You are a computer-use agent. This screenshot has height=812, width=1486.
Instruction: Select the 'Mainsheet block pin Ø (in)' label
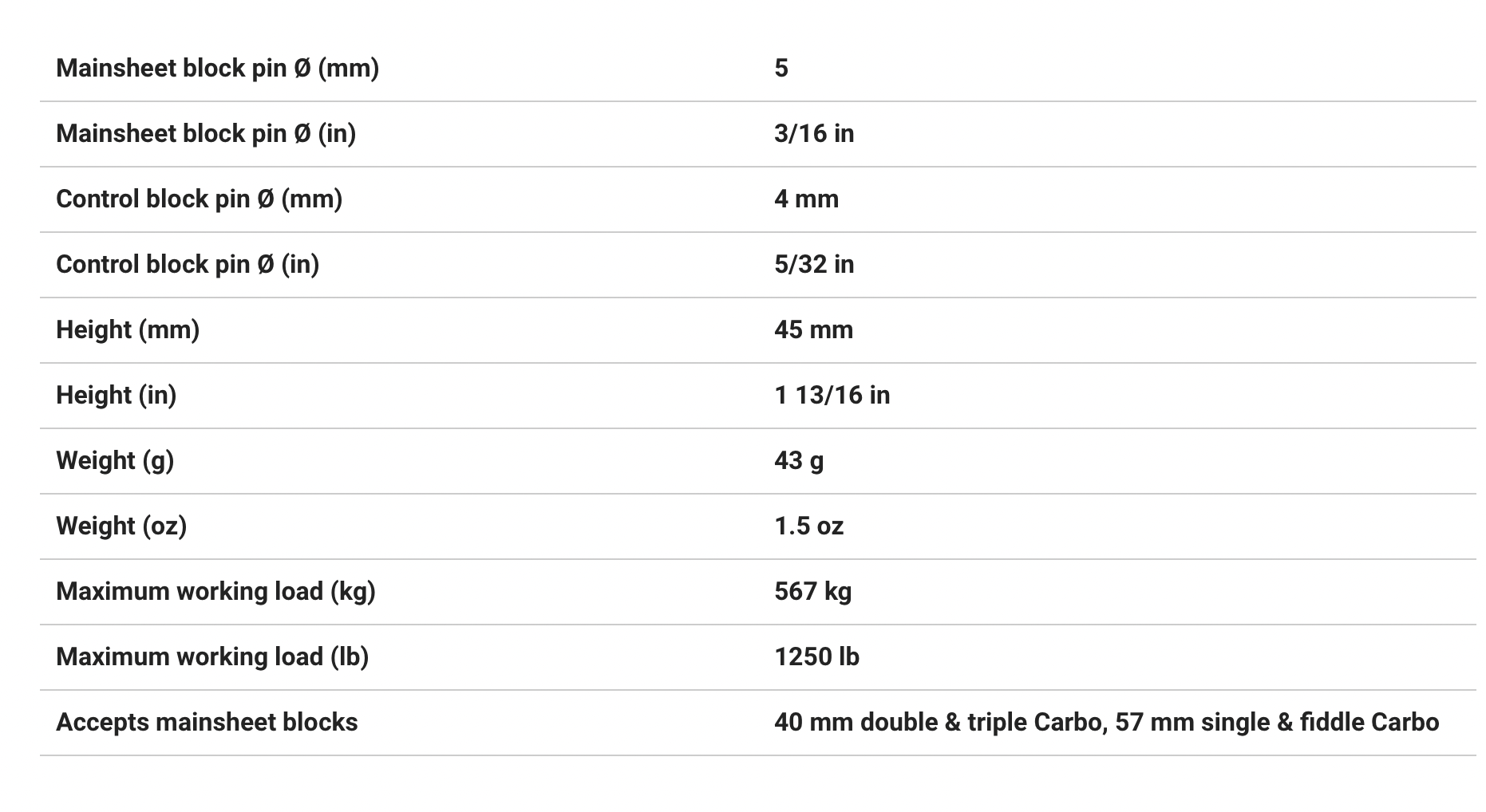click(206, 134)
